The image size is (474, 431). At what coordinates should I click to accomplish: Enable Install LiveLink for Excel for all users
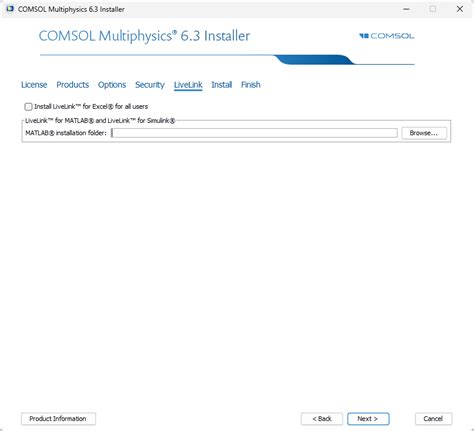pos(28,107)
